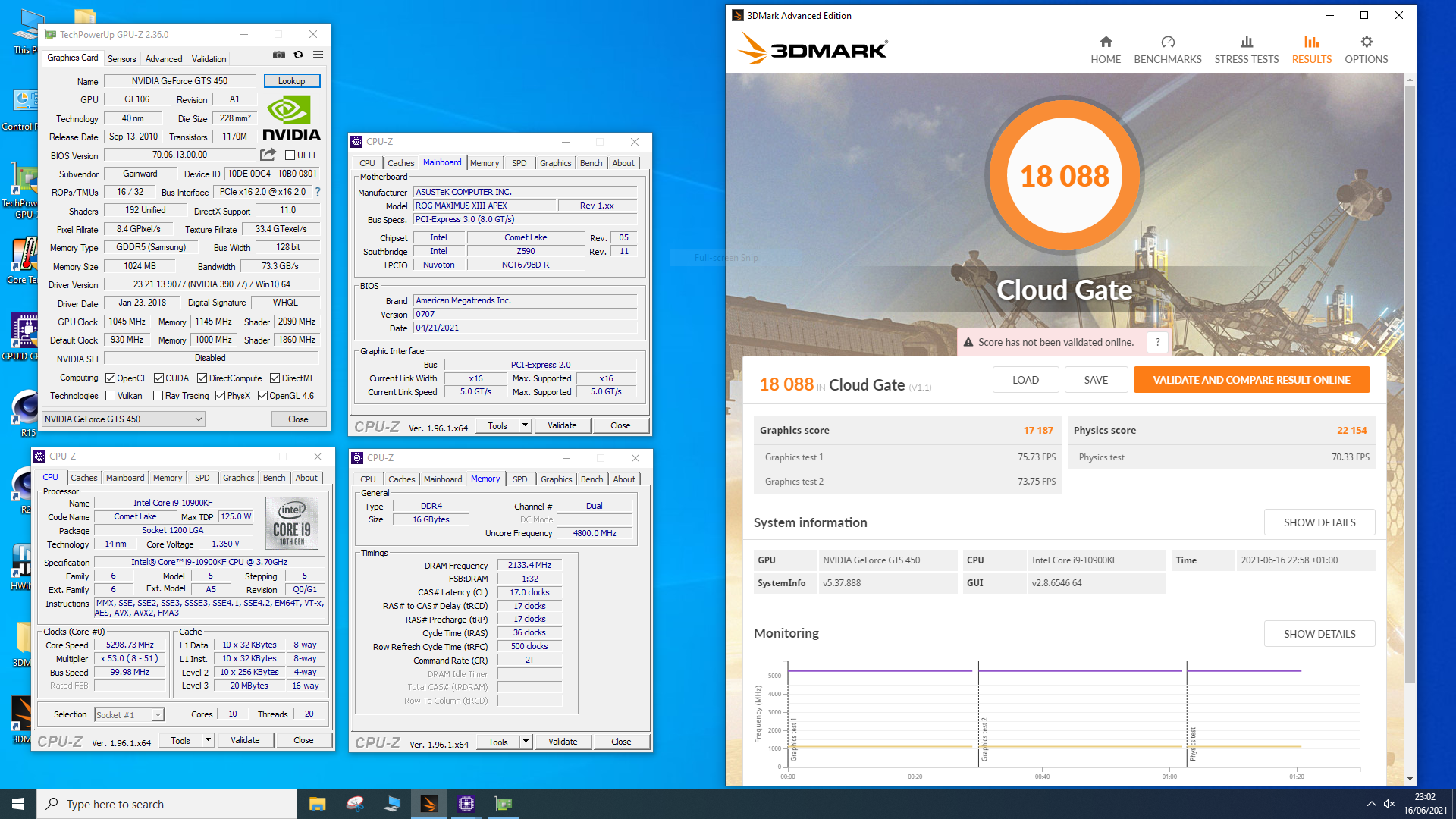Open the Windows Start menu
Viewport: 1456px width, 819px height.
coord(18,804)
